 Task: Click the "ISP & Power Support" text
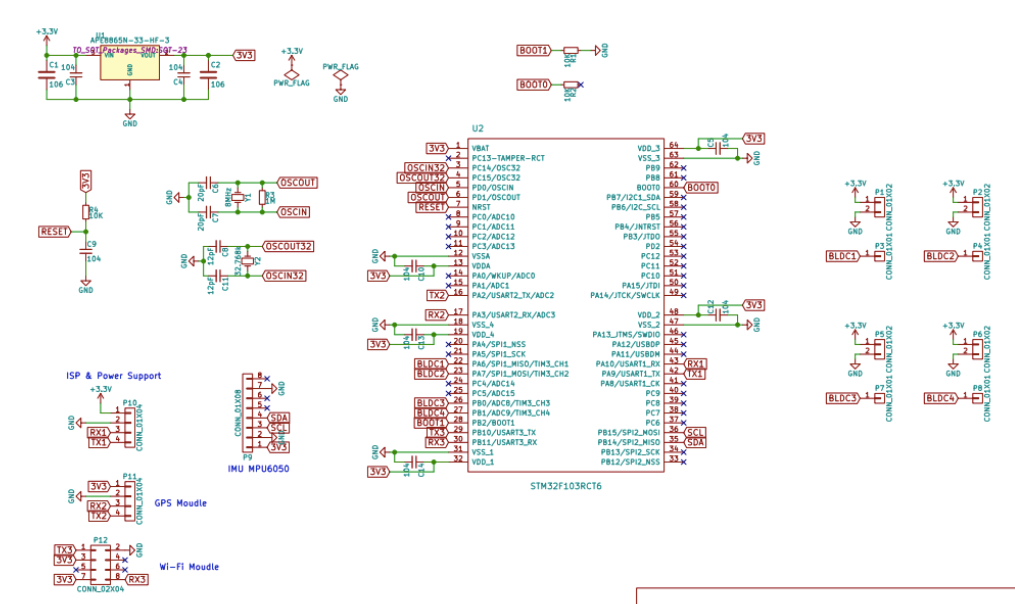pyautogui.click(x=113, y=376)
